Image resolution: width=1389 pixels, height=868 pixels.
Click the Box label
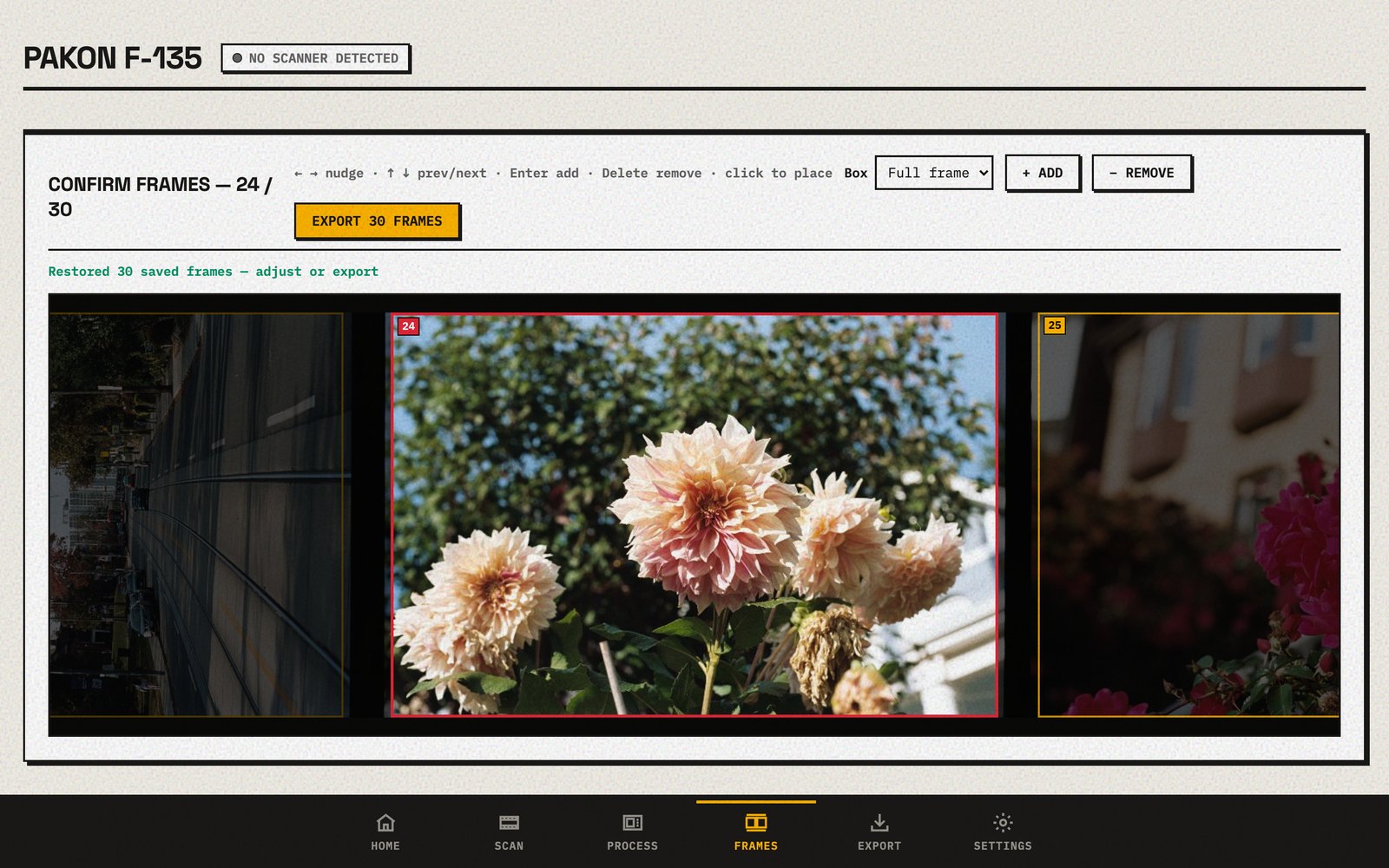856,174
